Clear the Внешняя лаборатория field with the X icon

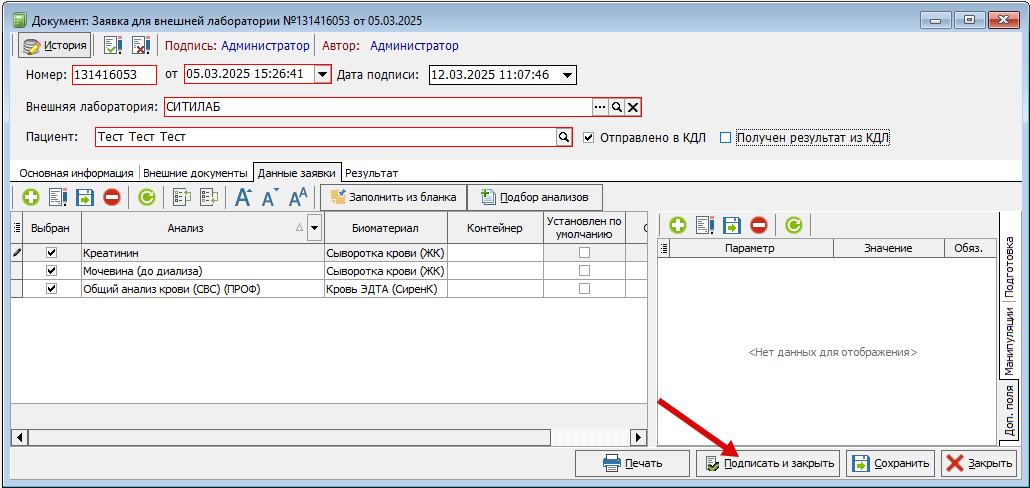(x=633, y=107)
